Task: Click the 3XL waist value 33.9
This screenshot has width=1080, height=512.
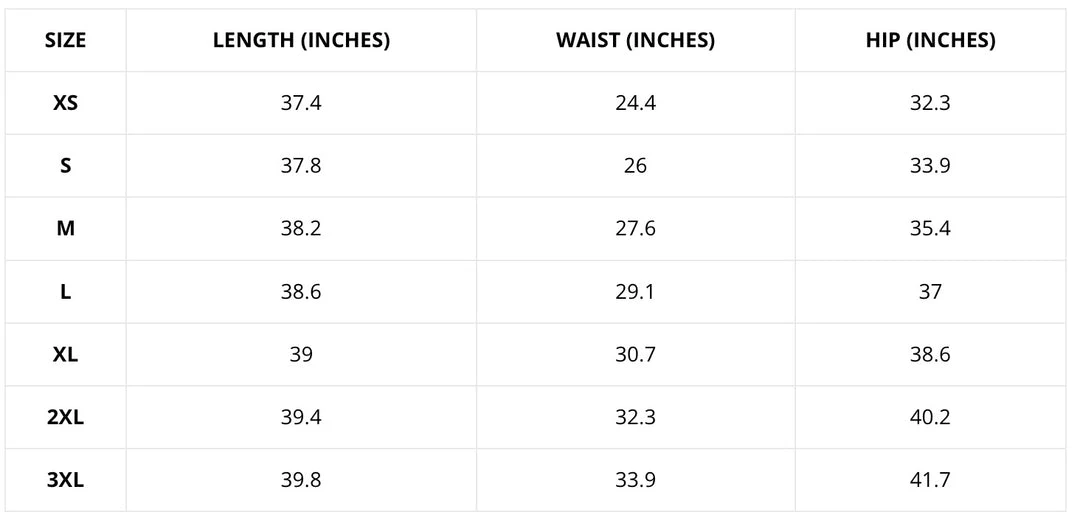Action: coord(635,481)
